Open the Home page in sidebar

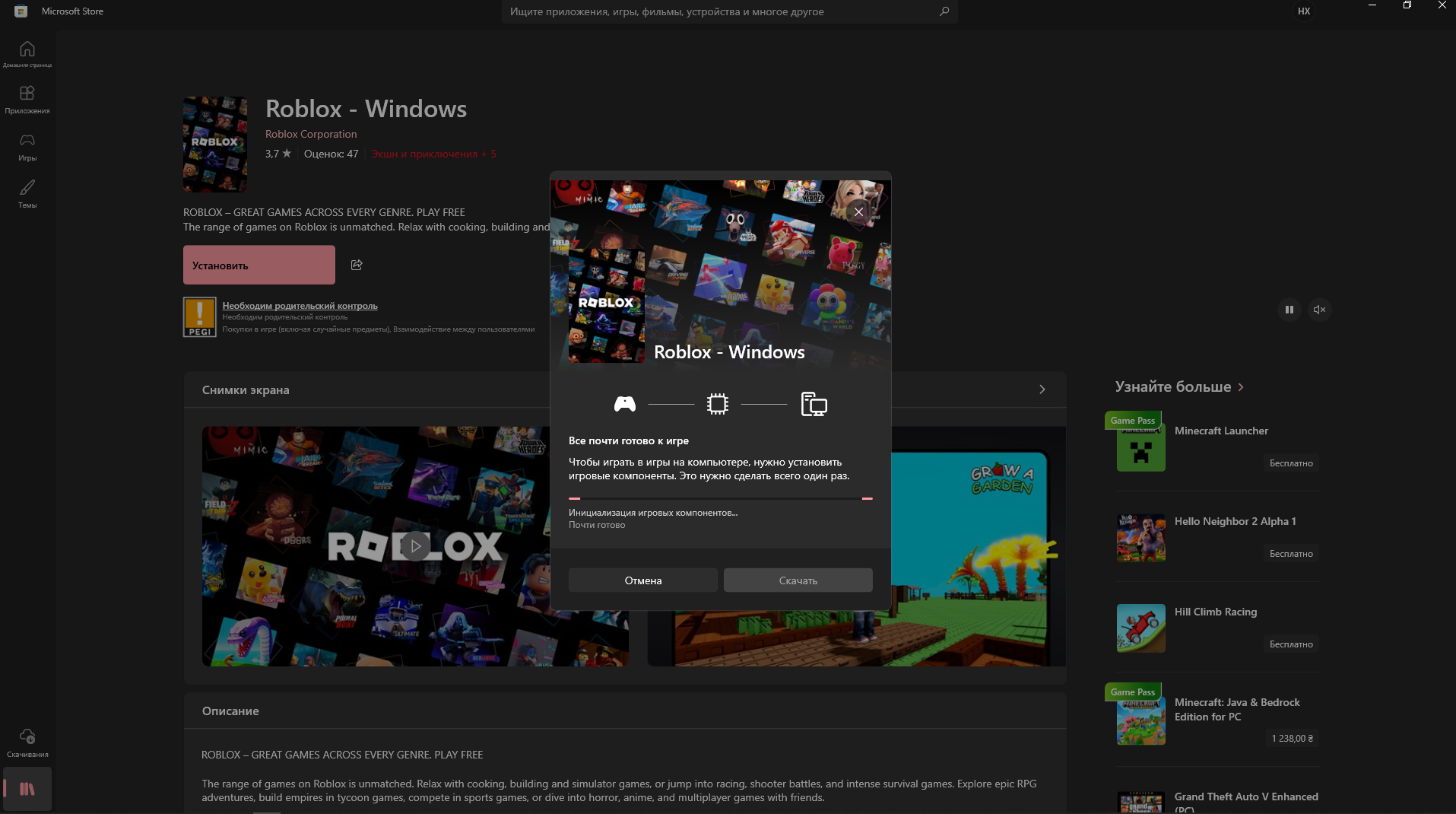click(27, 53)
